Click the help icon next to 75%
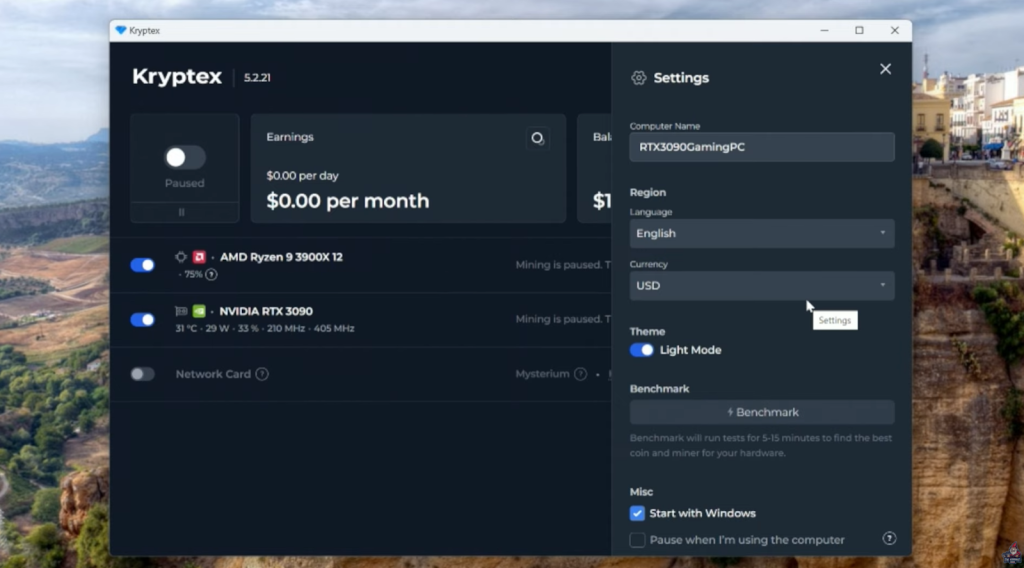Image resolution: width=1024 pixels, height=568 pixels. click(x=211, y=274)
